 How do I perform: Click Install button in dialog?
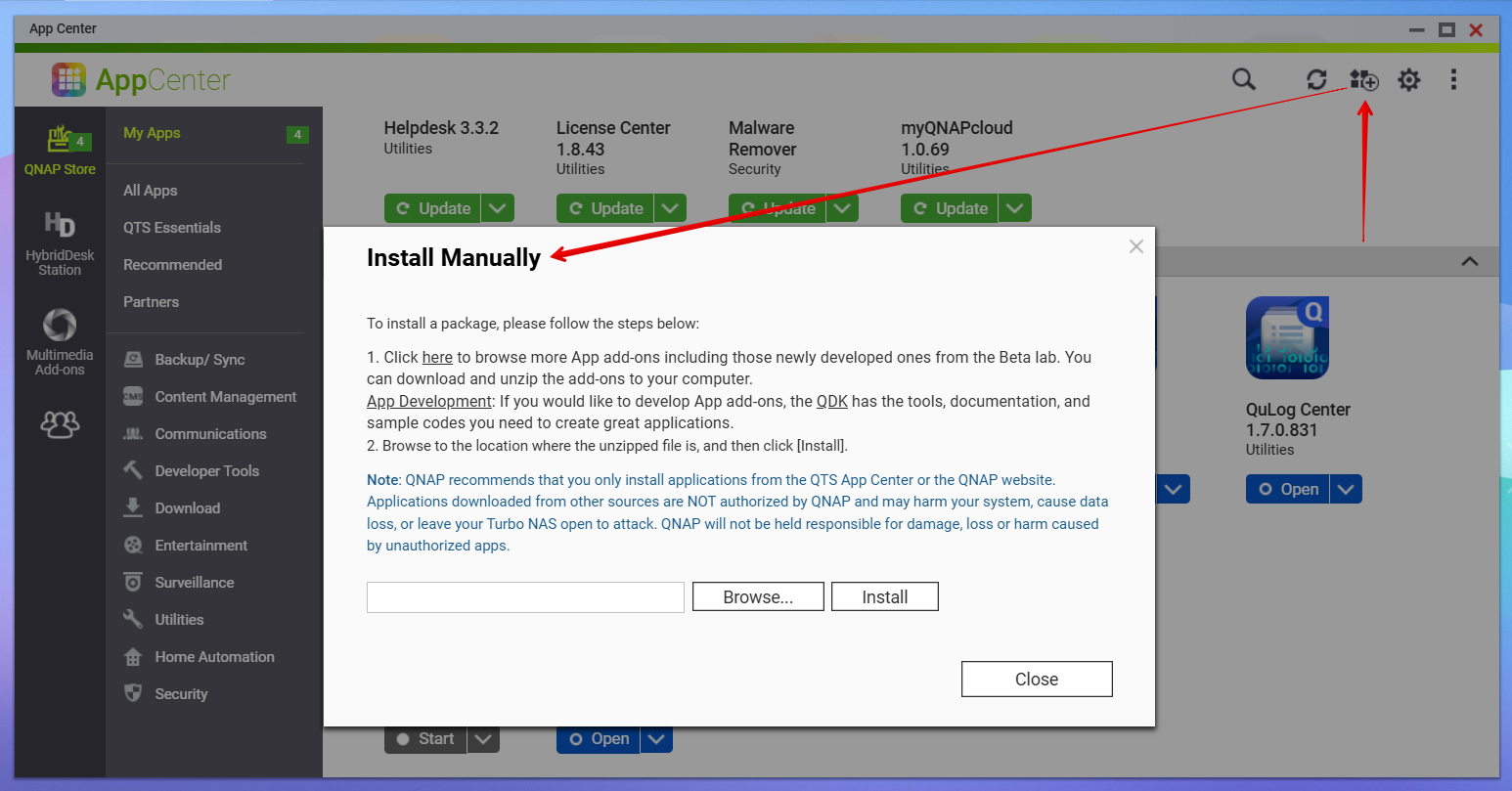point(885,596)
